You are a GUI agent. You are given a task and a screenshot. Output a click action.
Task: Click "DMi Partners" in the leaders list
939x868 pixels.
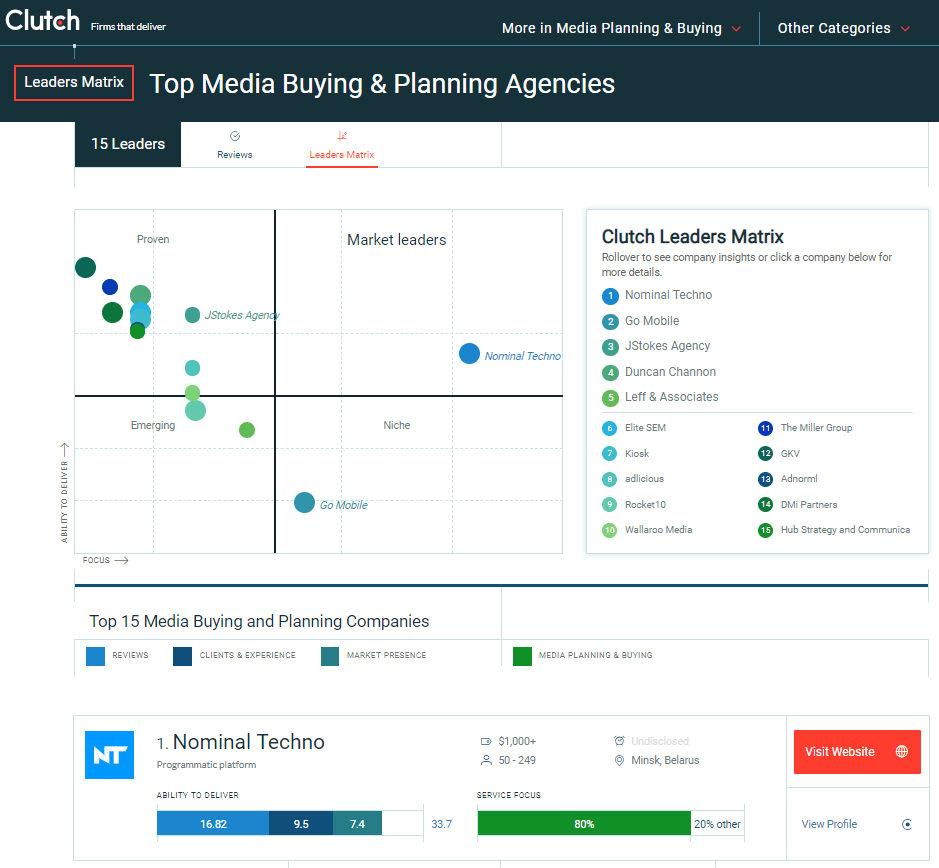pyautogui.click(x=809, y=504)
